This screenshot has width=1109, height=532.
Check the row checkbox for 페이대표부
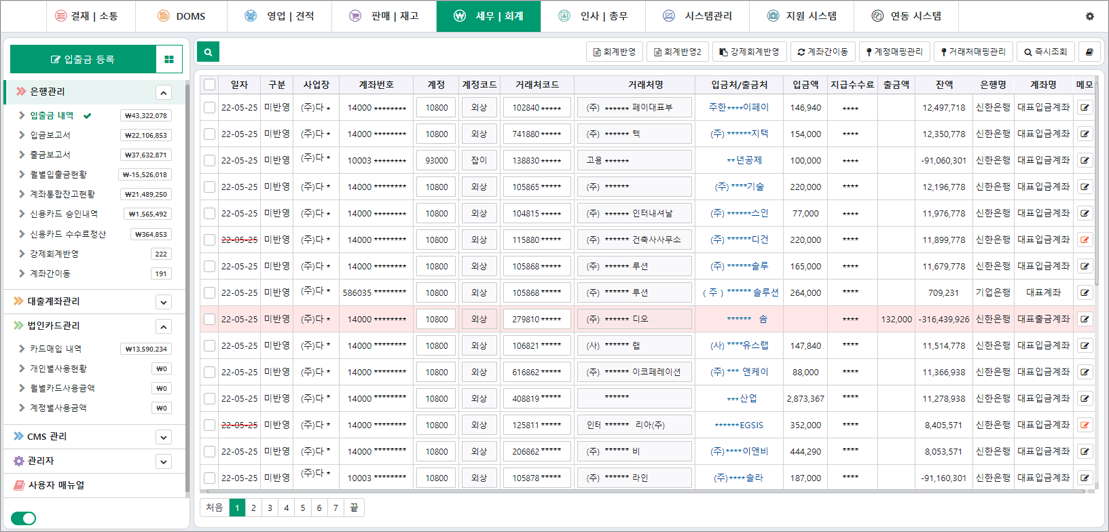[x=209, y=108]
